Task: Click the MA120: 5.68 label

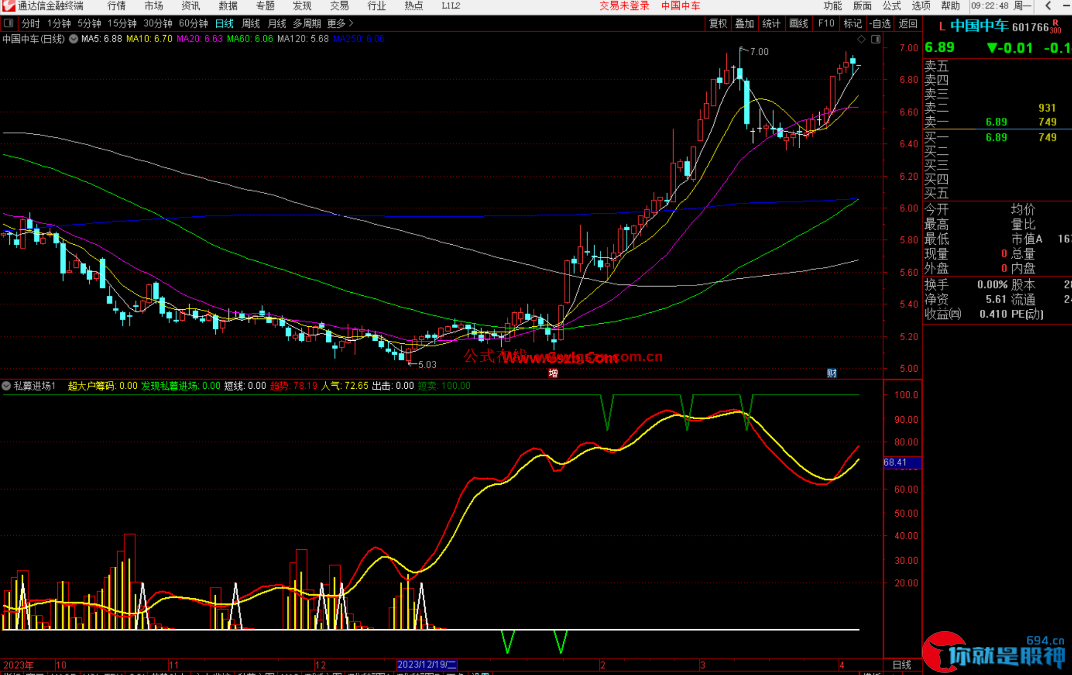Action: (303, 39)
